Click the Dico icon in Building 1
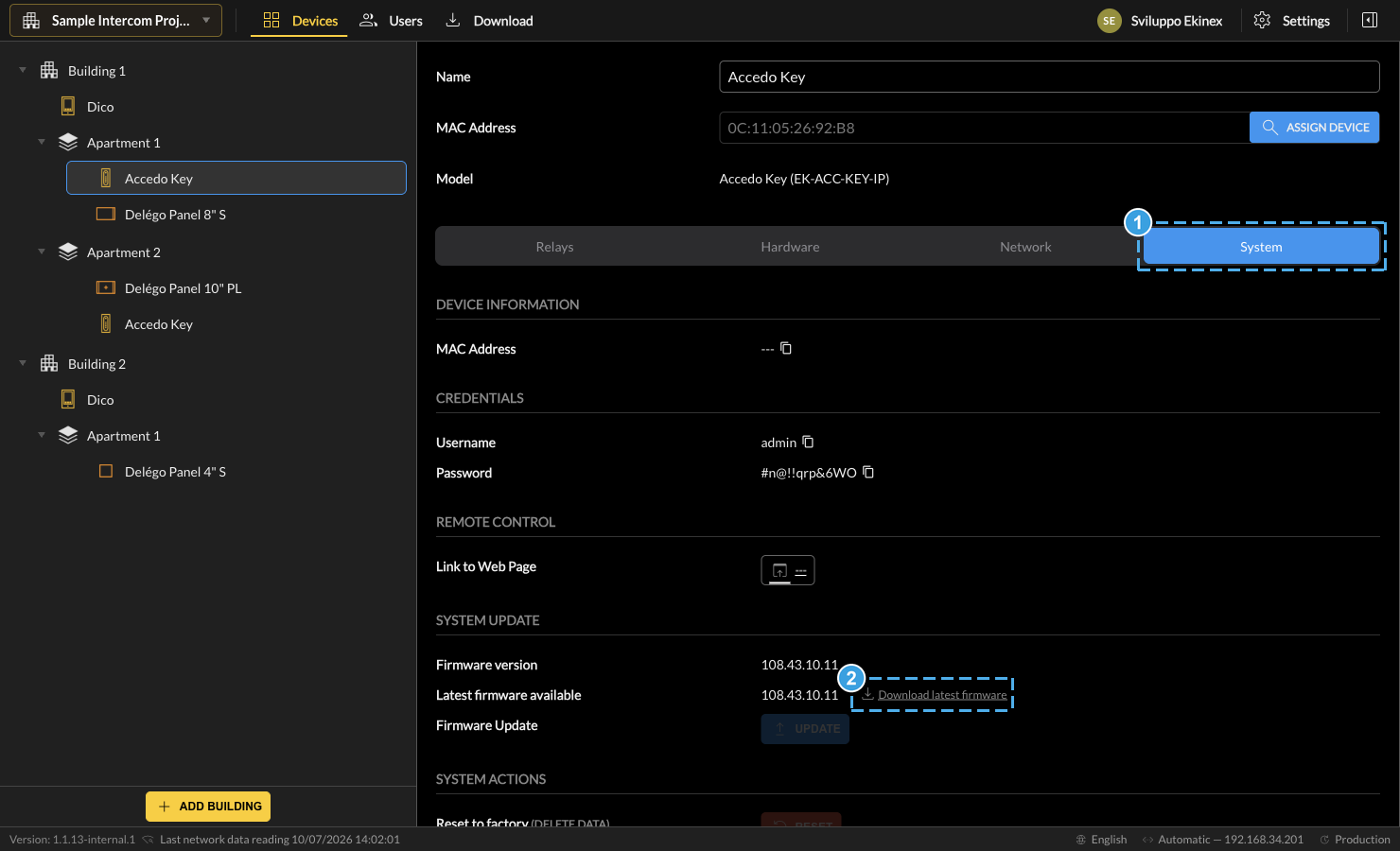 point(68,106)
